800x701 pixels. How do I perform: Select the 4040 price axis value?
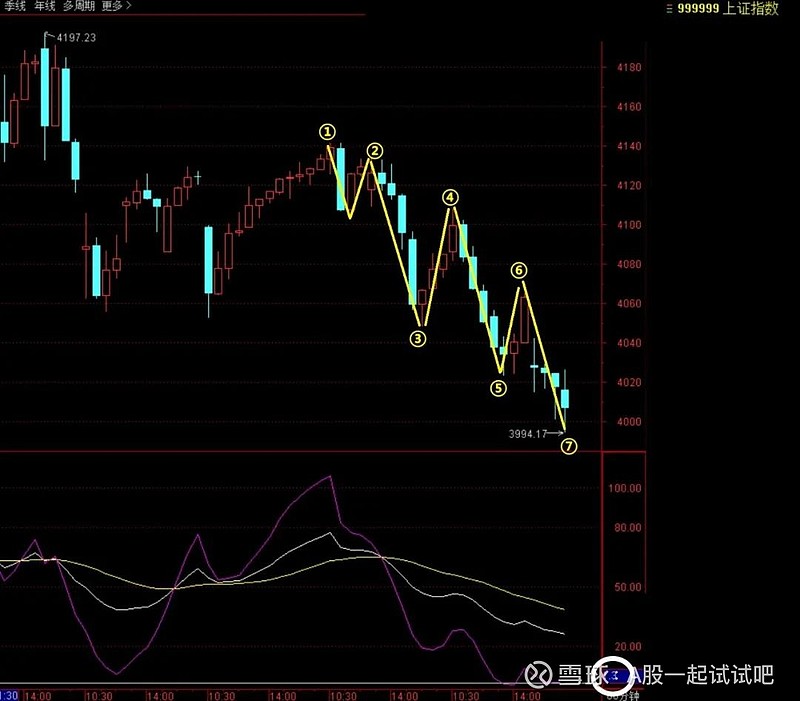click(629, 343)
